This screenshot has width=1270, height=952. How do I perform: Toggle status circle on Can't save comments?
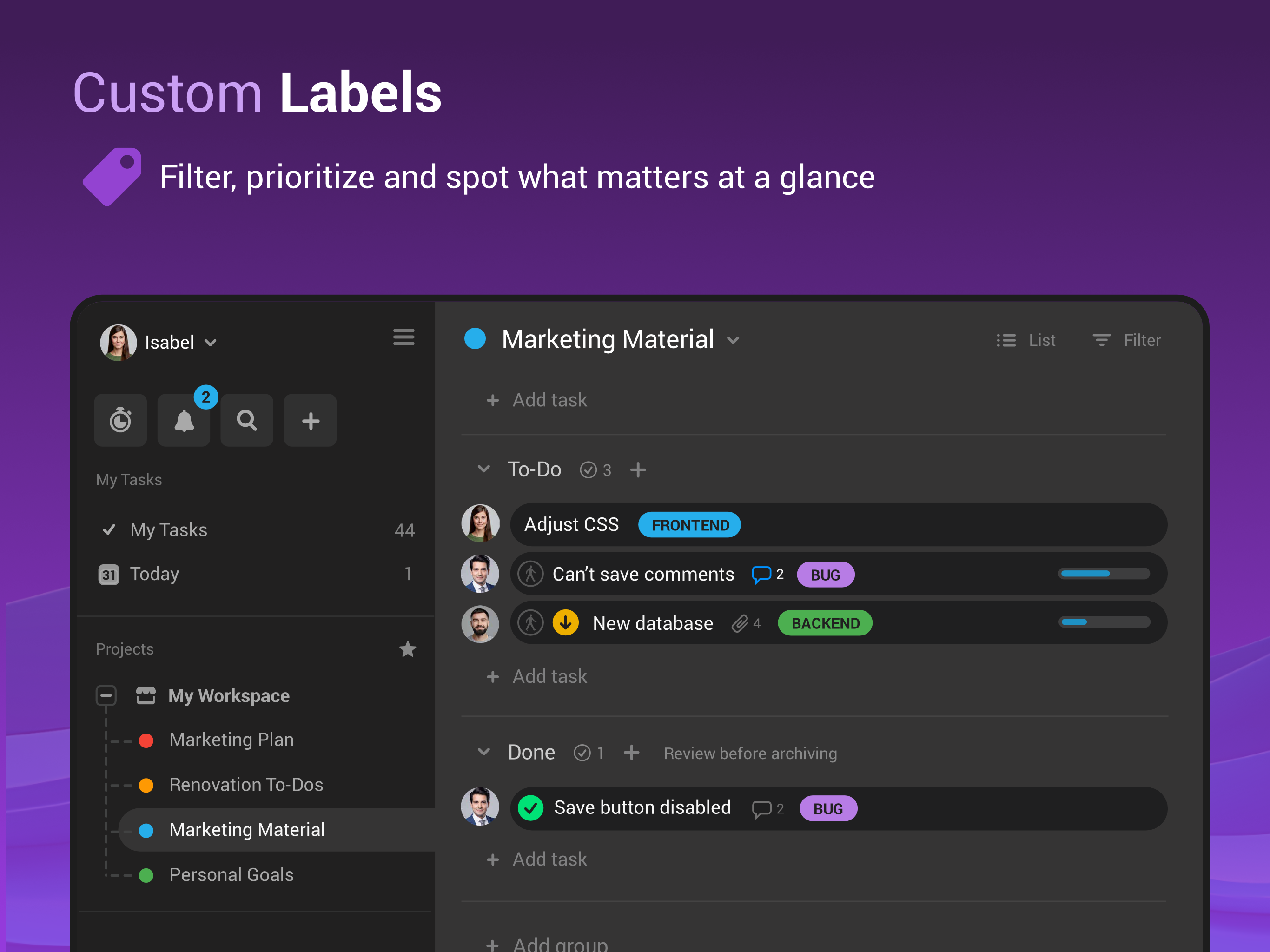(x=530, y=574)
